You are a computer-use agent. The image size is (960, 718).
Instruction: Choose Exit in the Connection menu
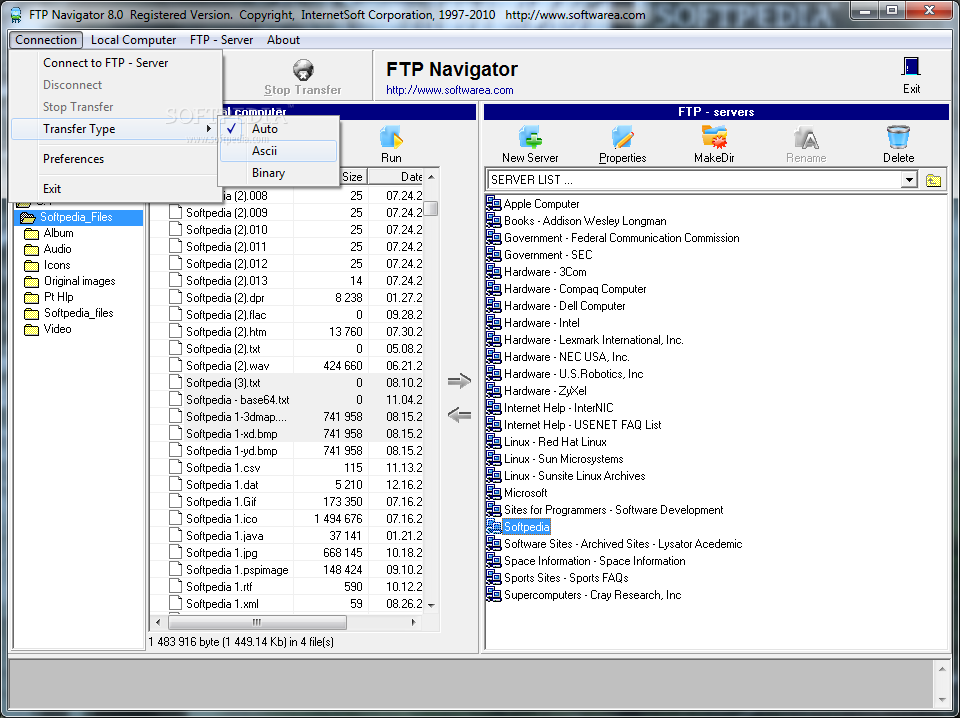115,189
